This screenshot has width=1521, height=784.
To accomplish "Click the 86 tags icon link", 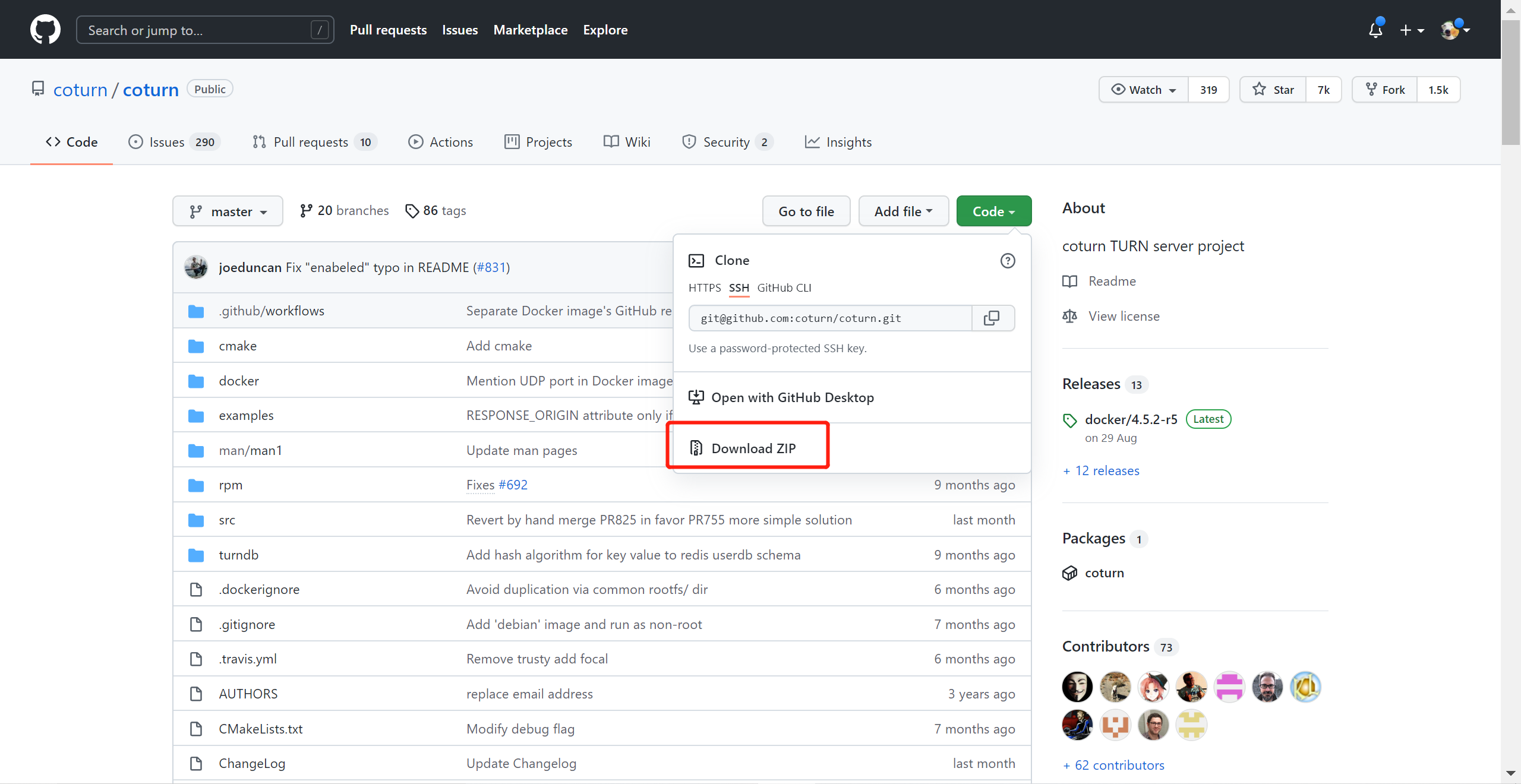I will [412, 211].
